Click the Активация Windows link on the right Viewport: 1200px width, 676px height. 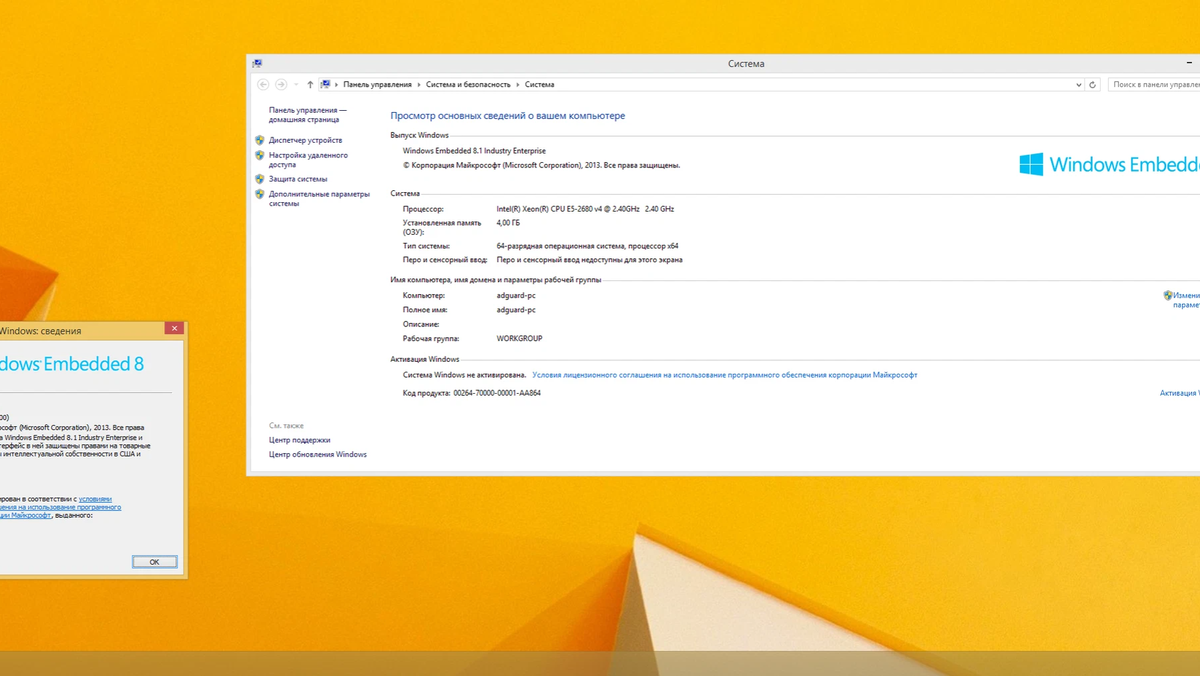point(1180,393)
